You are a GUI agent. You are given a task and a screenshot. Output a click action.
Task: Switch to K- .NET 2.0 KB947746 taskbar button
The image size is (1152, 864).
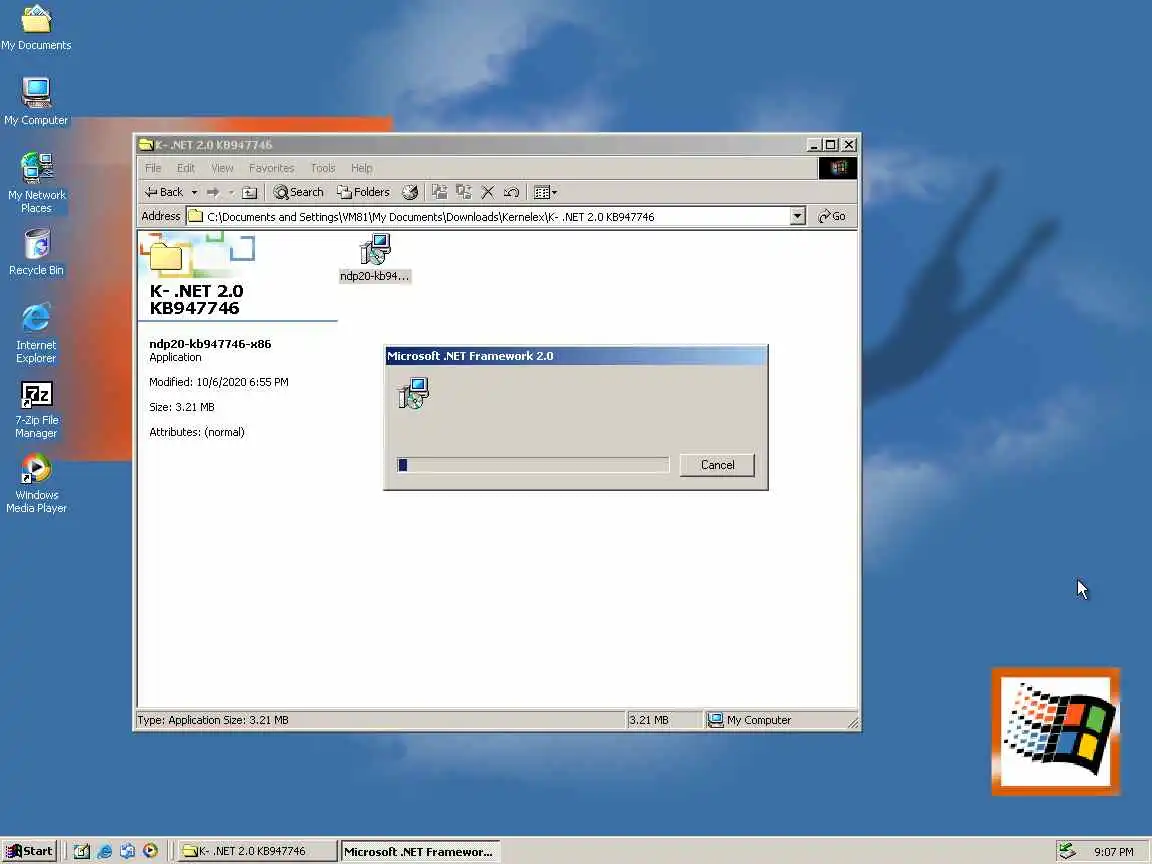click(x=256, y=851)
